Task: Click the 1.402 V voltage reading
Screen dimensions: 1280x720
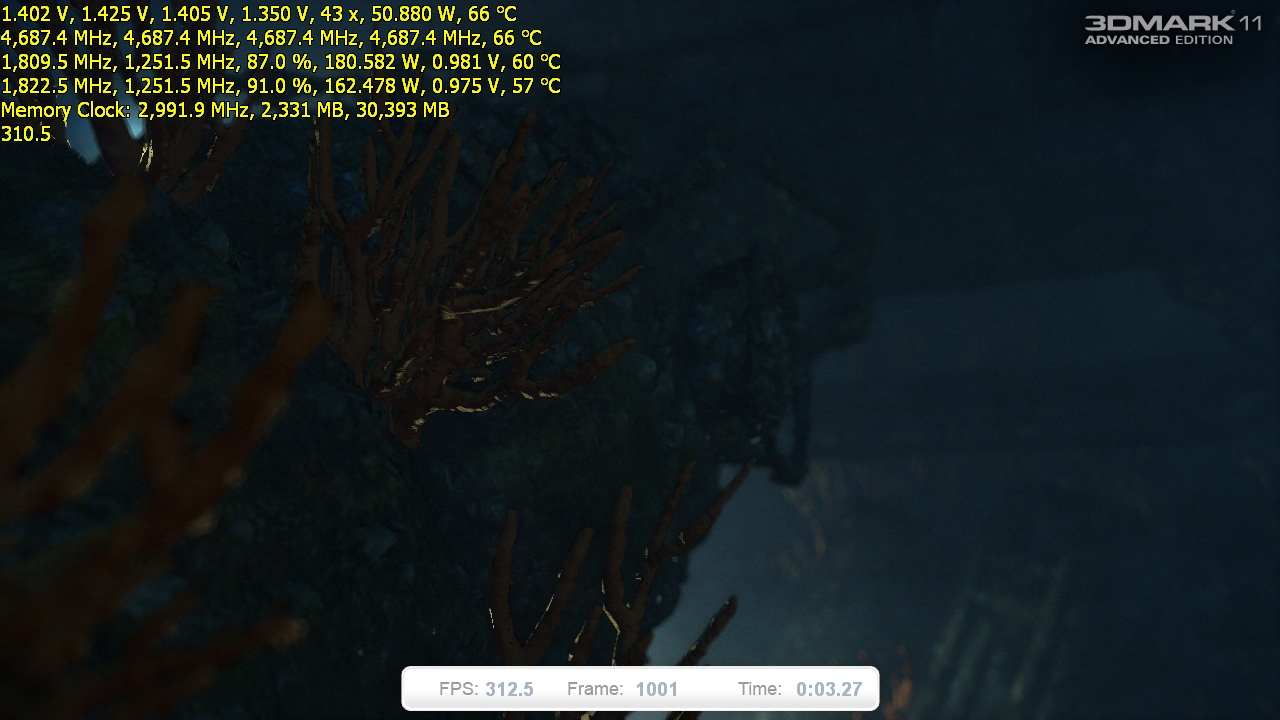Action: [x=36, y=14]
